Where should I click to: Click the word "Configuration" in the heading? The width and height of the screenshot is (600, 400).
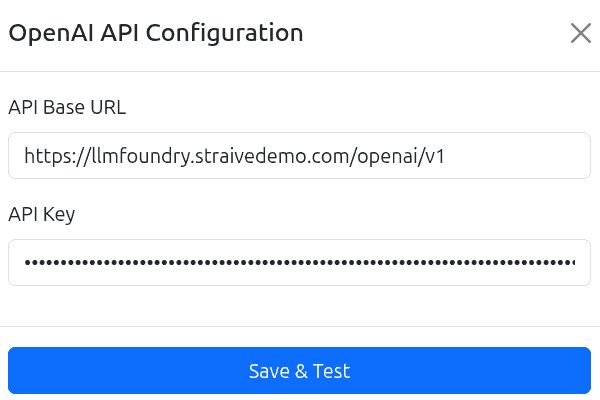(232, 33)
